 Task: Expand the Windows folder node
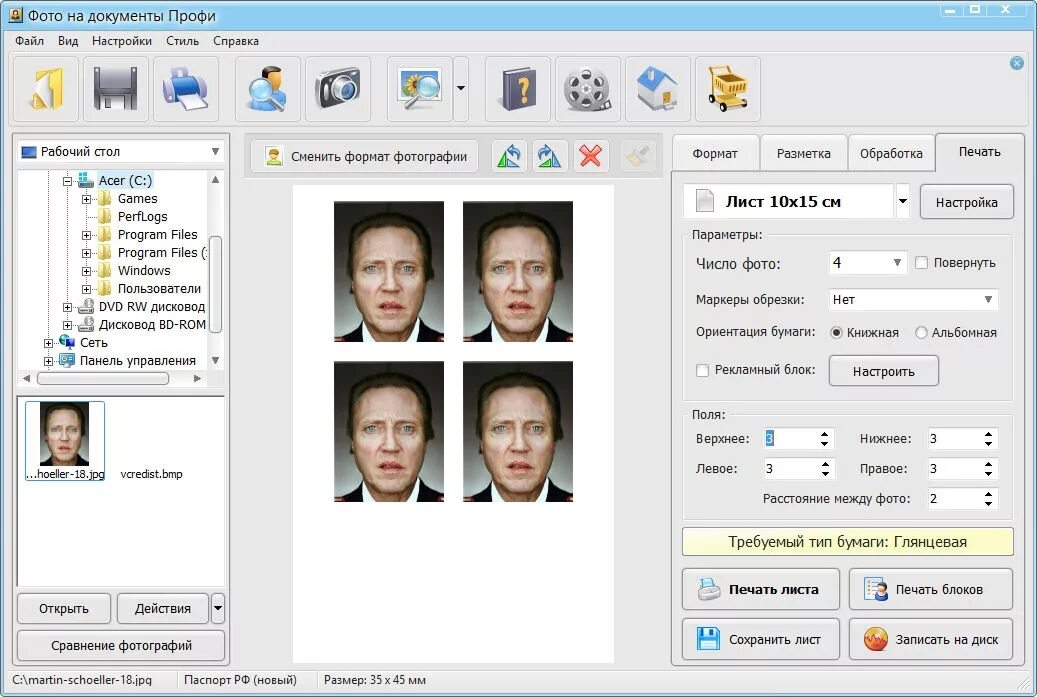(86, 271)
